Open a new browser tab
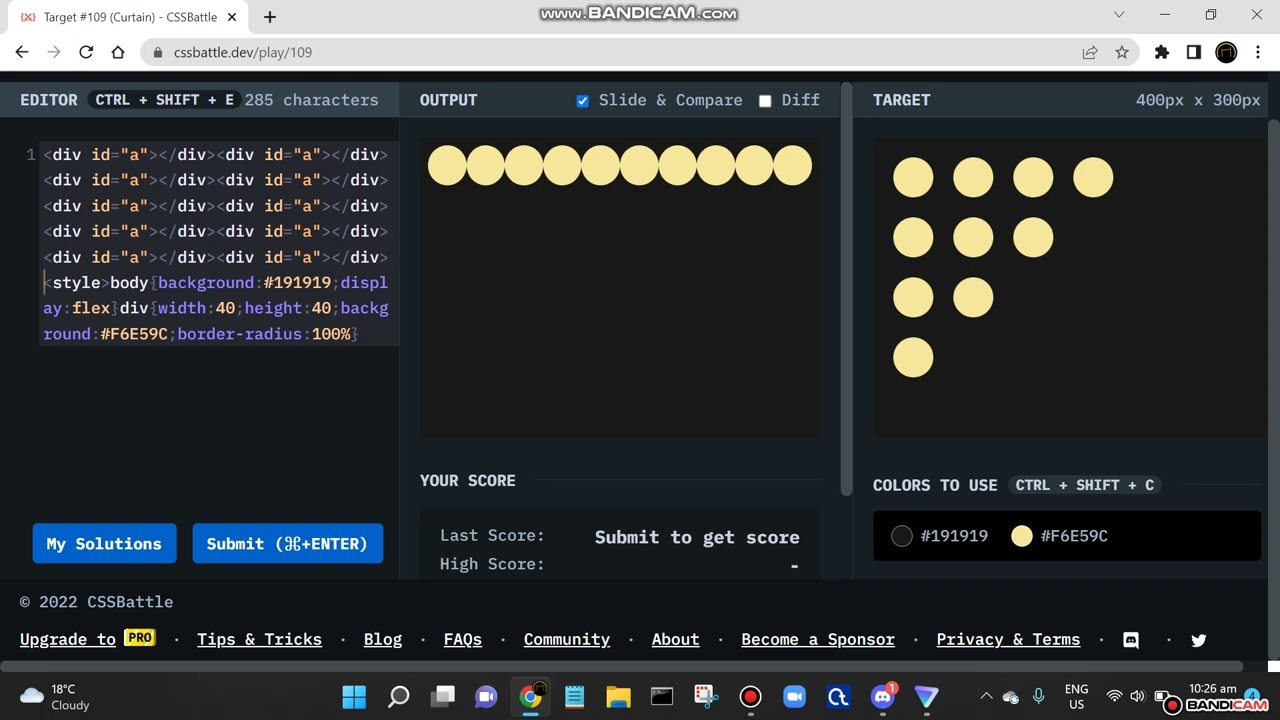This screenshot has width=1280, height=720. pyautogui.click(x=270, y=16)
